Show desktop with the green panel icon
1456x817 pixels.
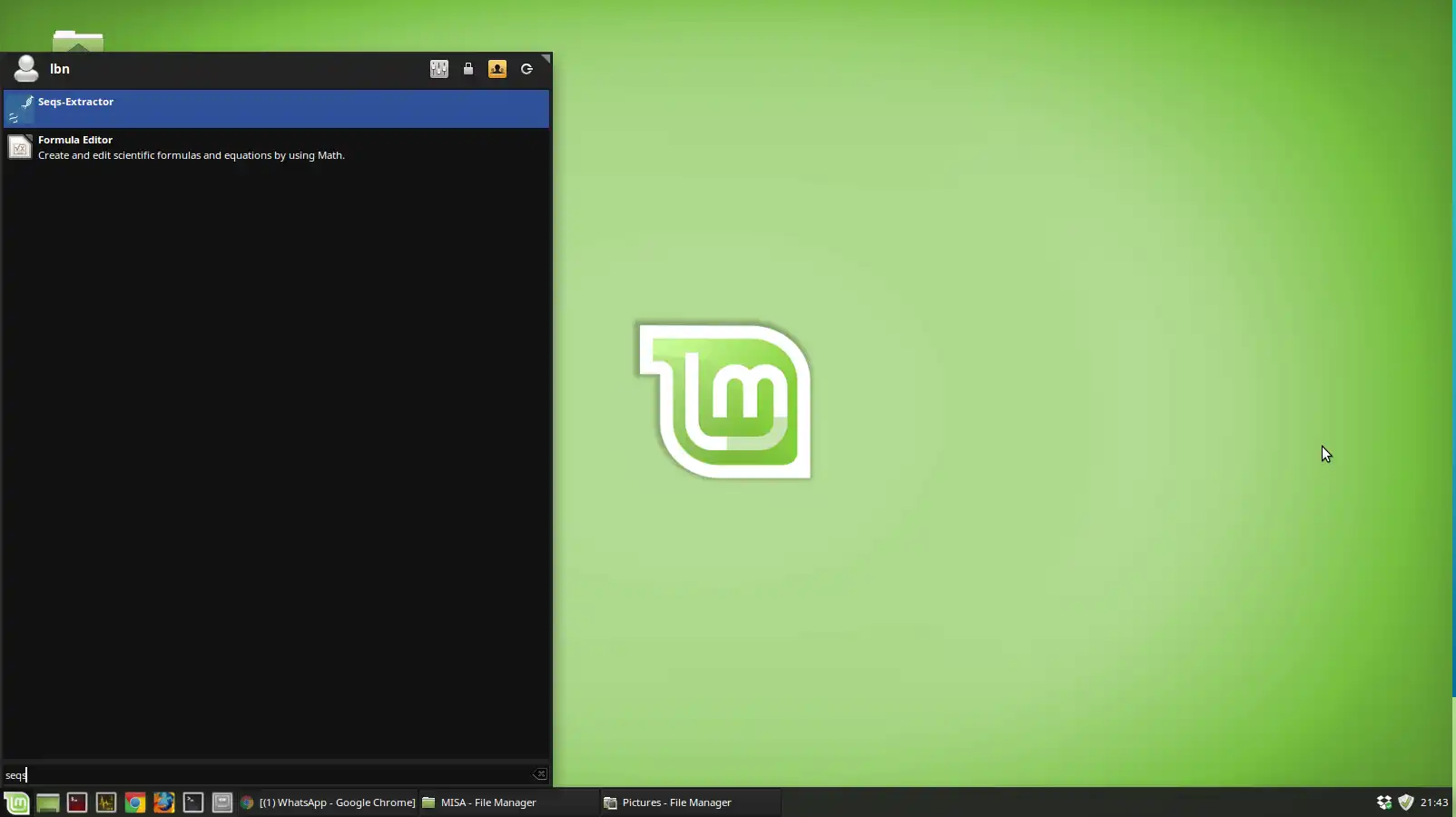pos(48,802)
